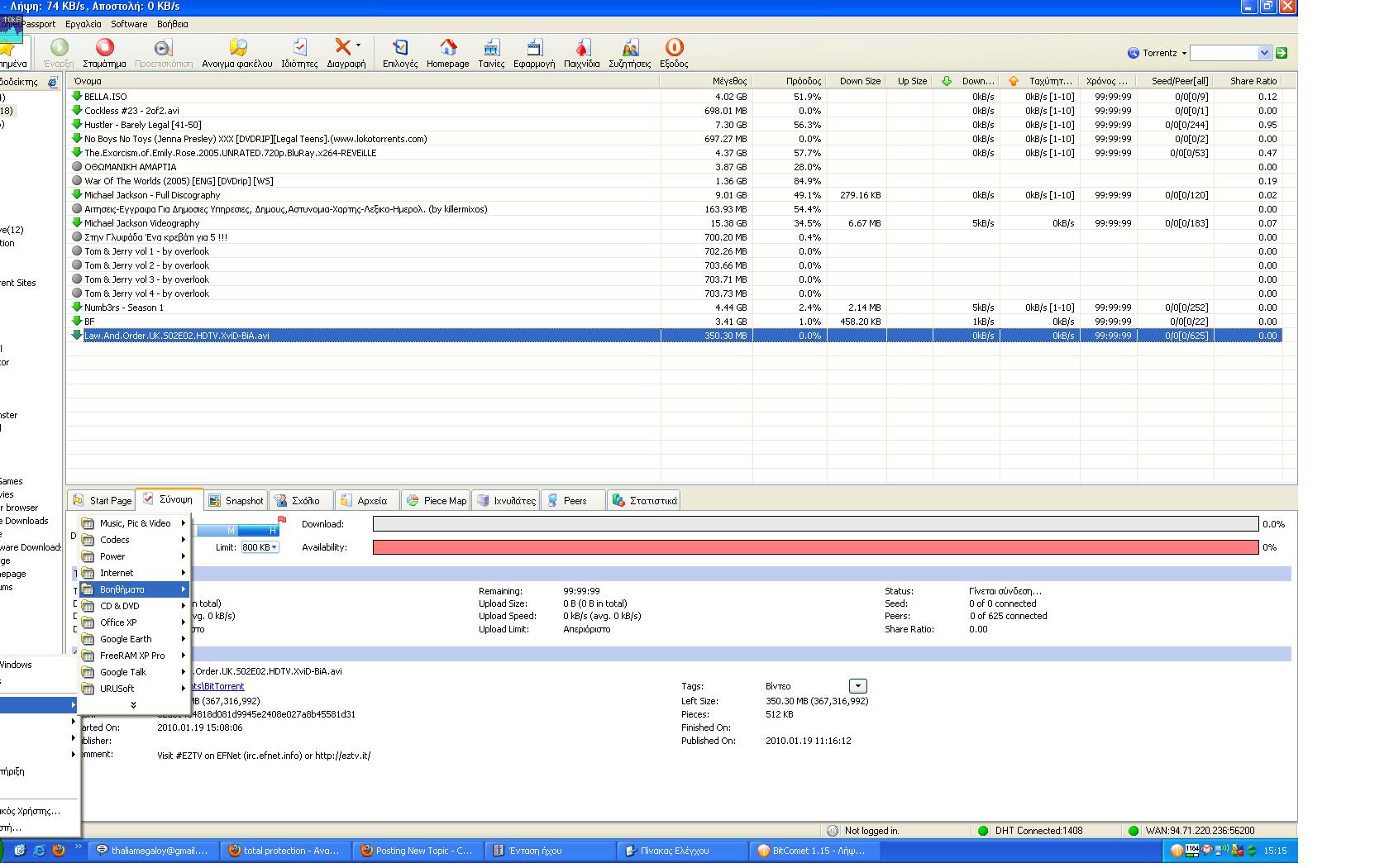Image resolution: width=1389 pixels, height=868 pixels.
Task: Click the Download progress bar
Action: click(x=815, y=524)
